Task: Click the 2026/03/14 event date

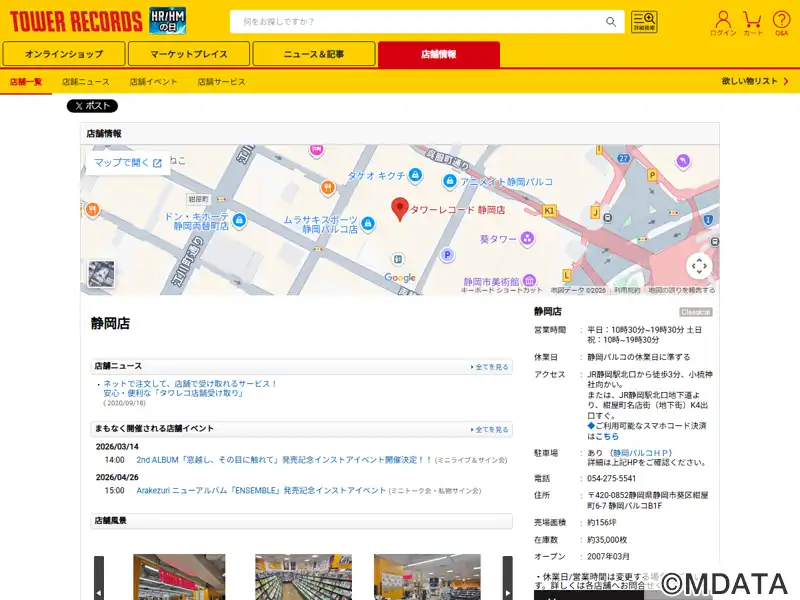Action: click(x=117, y=446)
